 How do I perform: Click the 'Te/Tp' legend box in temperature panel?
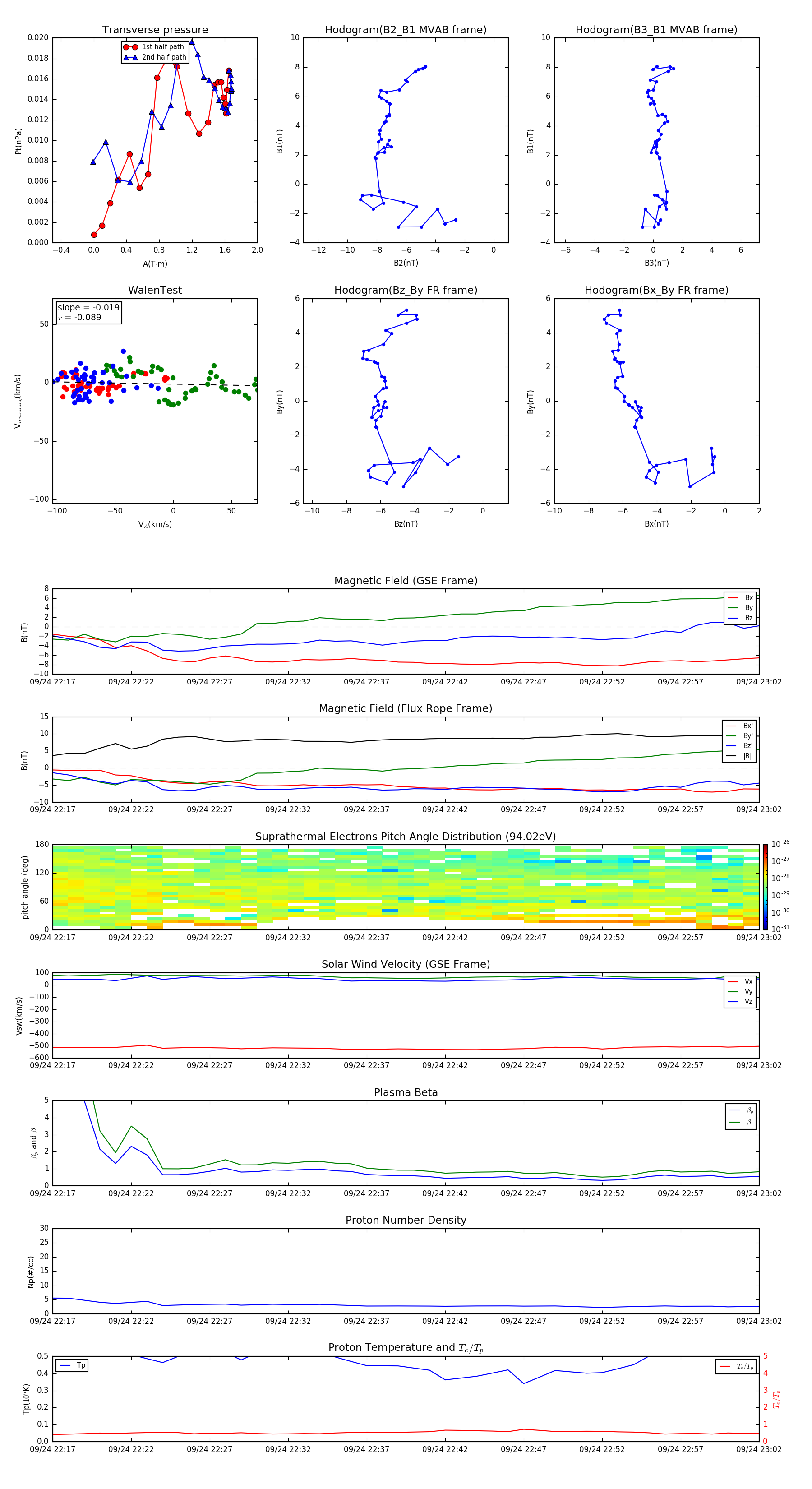pyautogui.click(x=736, y=1367)
